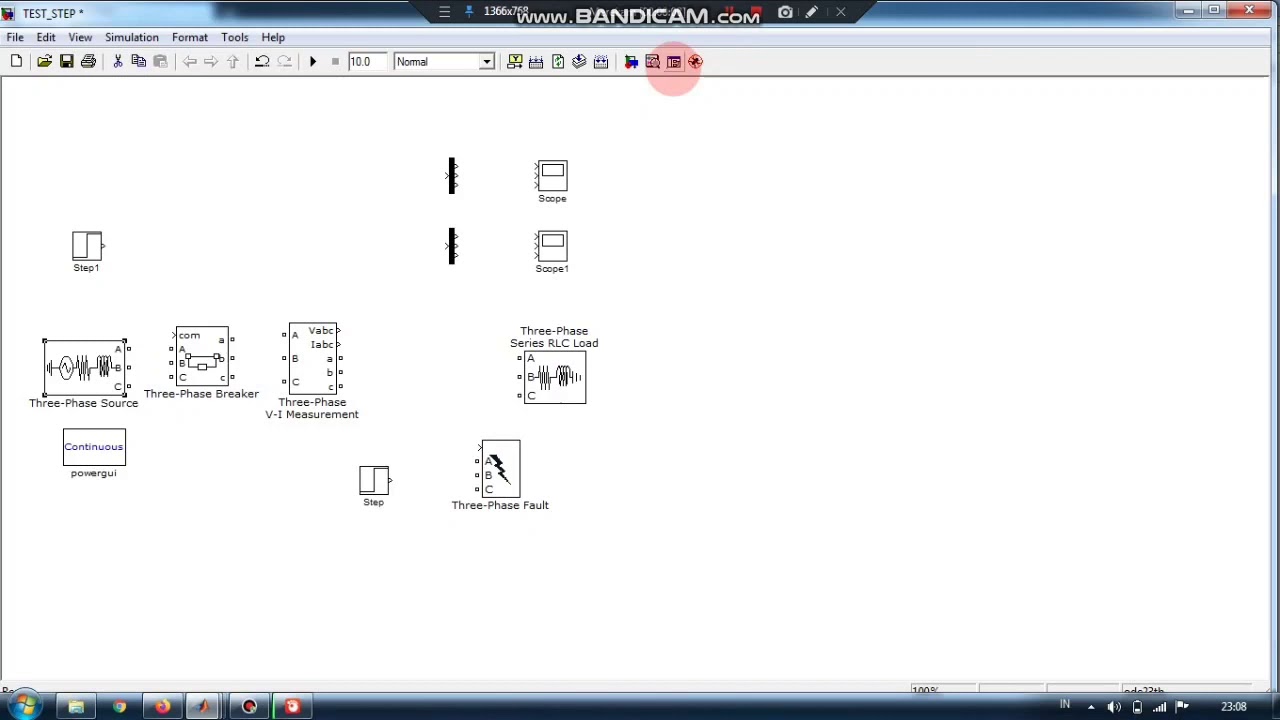Print the model using the printer icon
The height and width of the screenshot is (720, 1280).
tap(88, 62)
